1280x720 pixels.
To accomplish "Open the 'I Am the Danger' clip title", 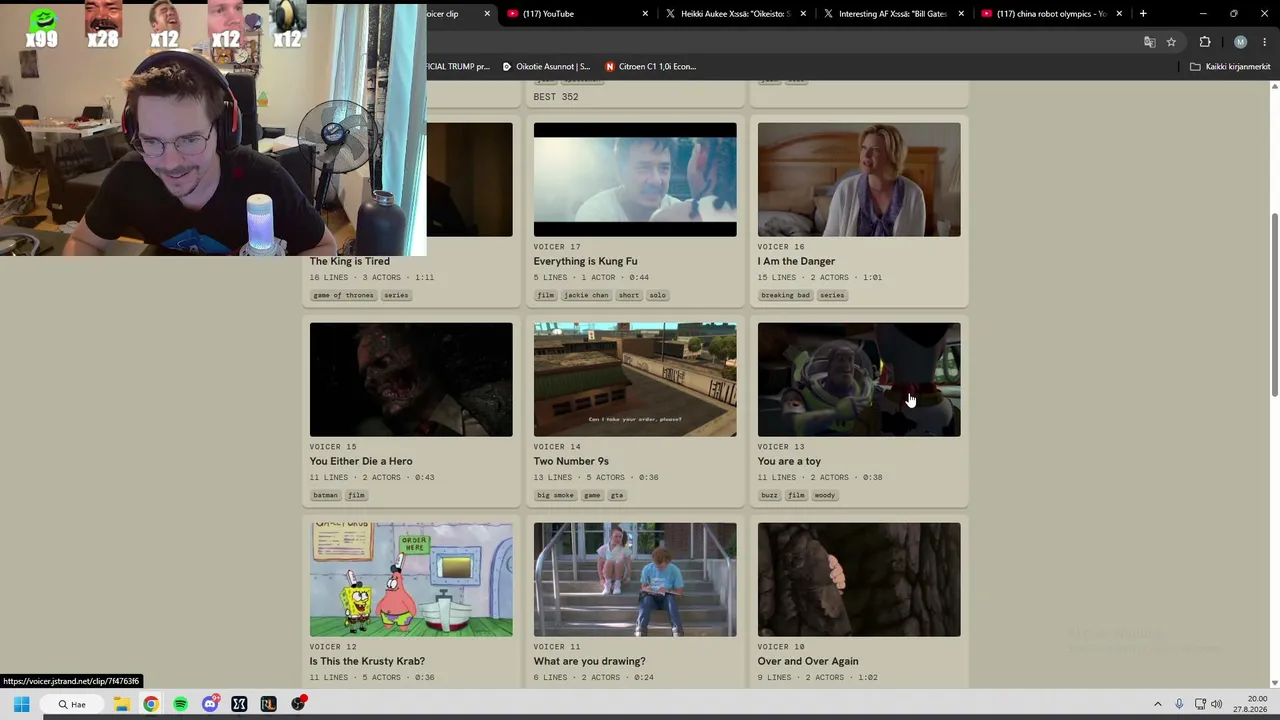I will click(796, 261).
